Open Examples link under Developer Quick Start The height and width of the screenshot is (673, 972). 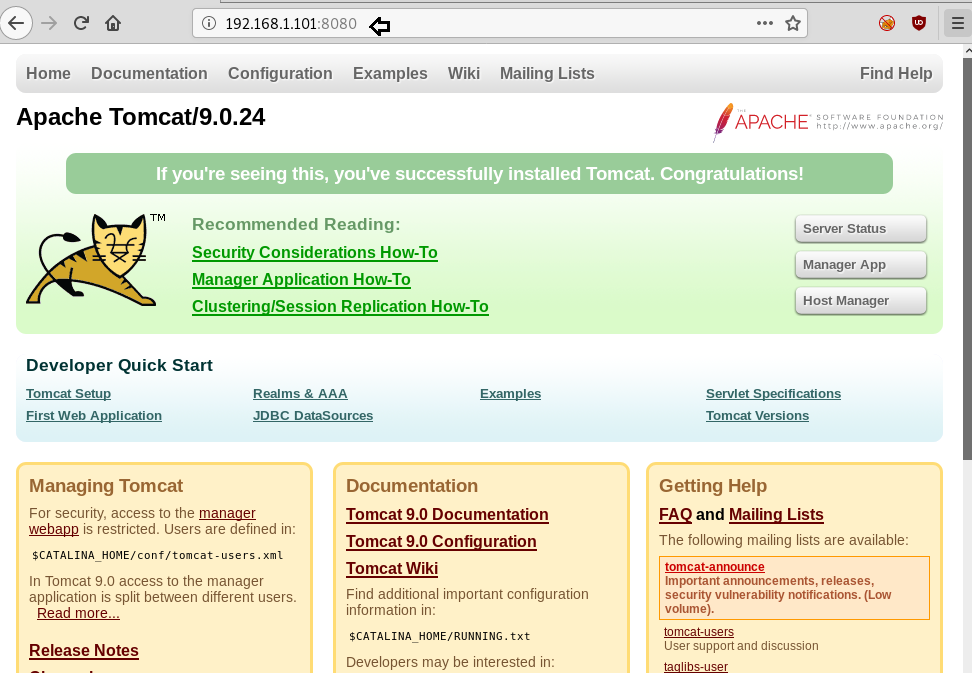(510, 394)
